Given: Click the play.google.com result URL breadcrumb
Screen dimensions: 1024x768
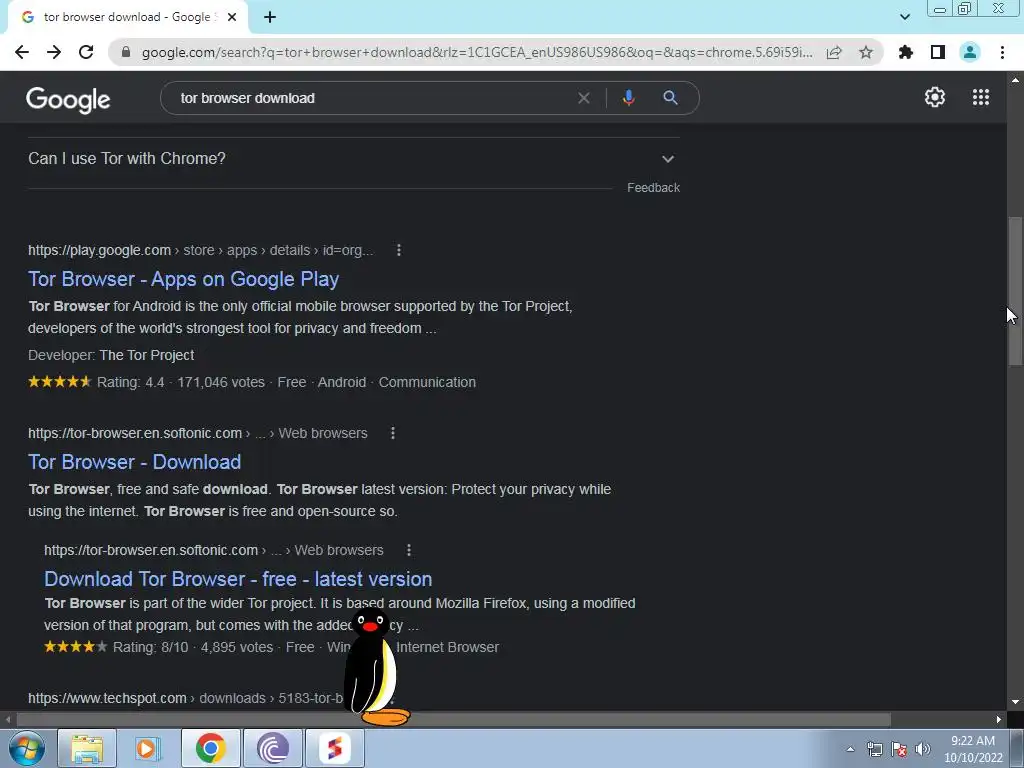Looking at the screenshot, I should [x=200, y=250].
